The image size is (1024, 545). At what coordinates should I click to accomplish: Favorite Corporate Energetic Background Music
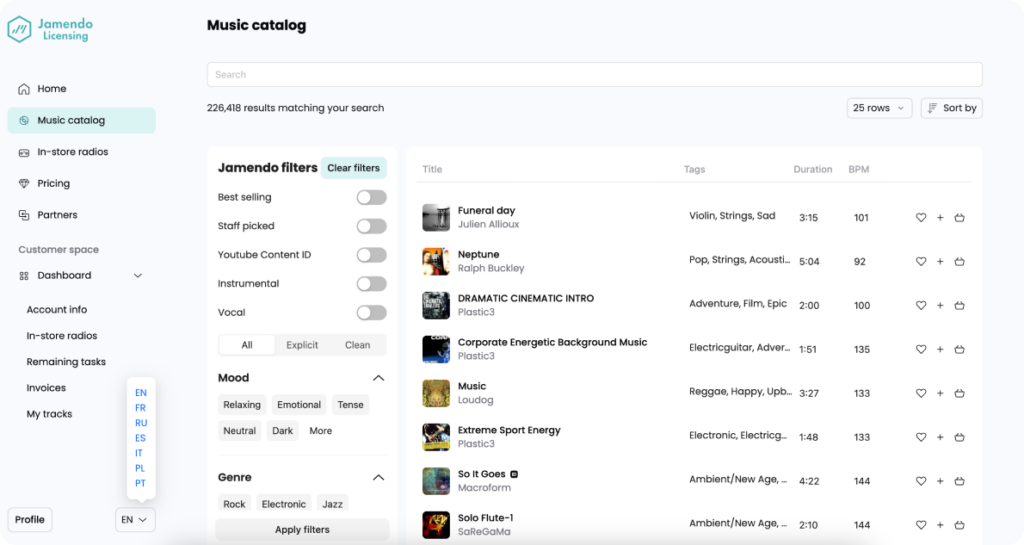[x=921, y=349]
